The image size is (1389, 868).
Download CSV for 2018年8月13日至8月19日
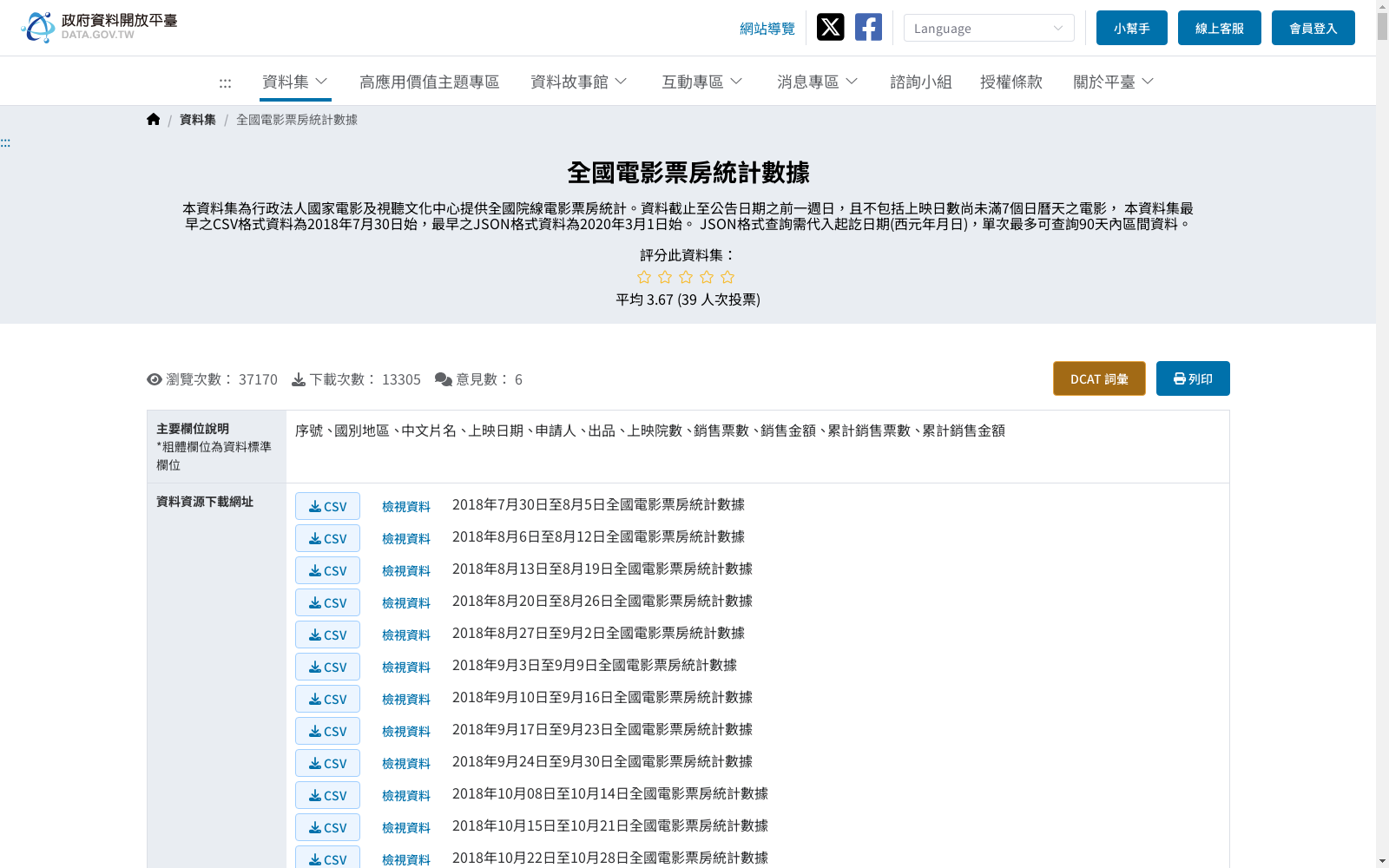click(327, 570)
